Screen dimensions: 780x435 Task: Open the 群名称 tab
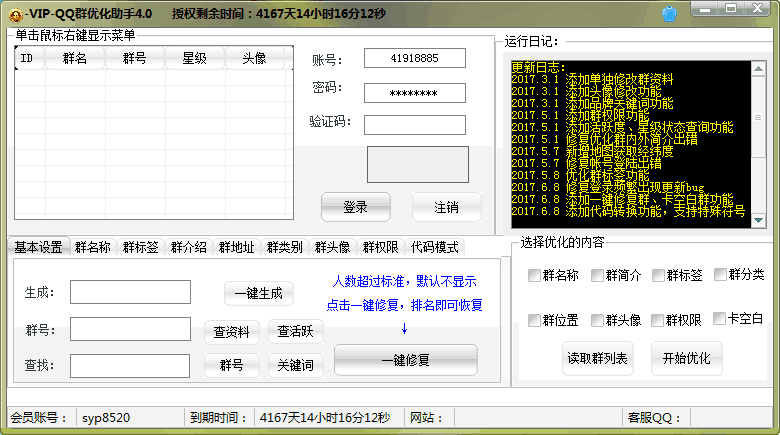point(93,247)
